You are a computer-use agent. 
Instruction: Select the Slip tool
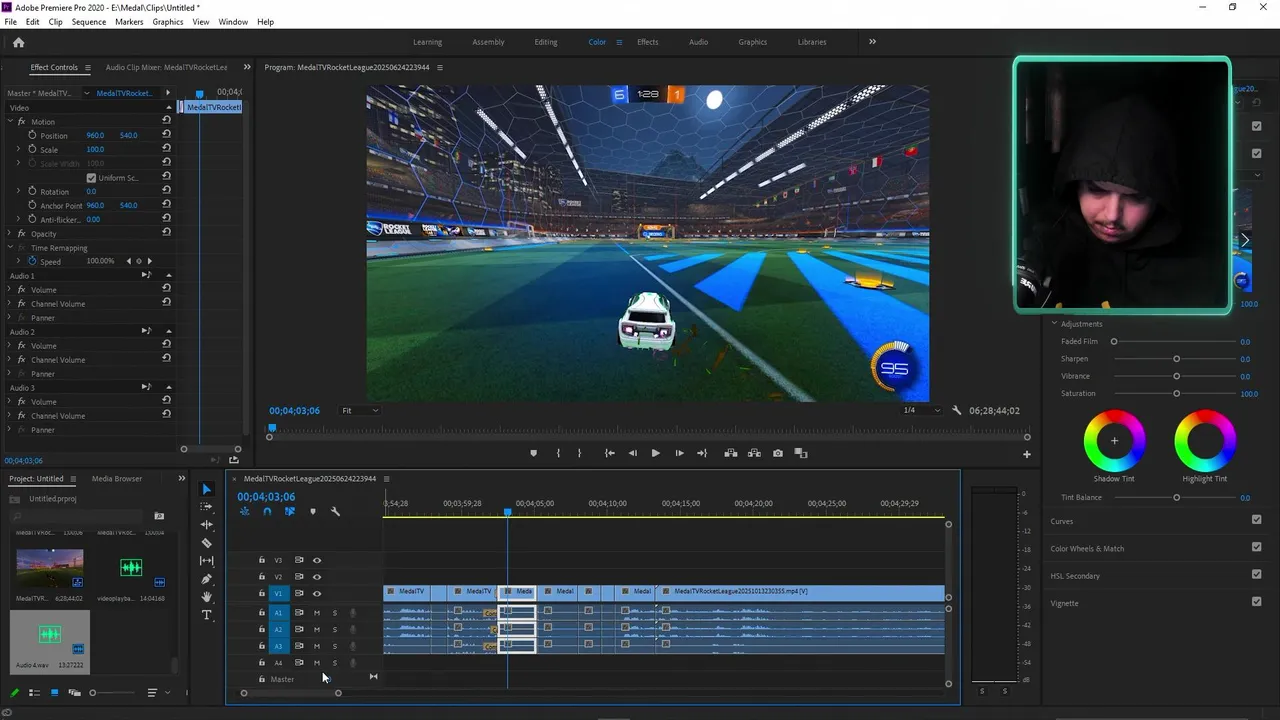pyautogui.click(x=207, y=561)
